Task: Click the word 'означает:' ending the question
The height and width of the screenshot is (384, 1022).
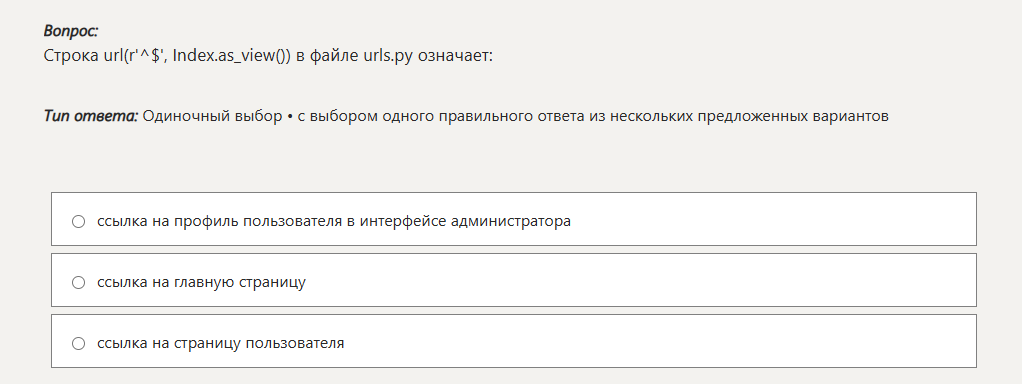Action: 455,56
